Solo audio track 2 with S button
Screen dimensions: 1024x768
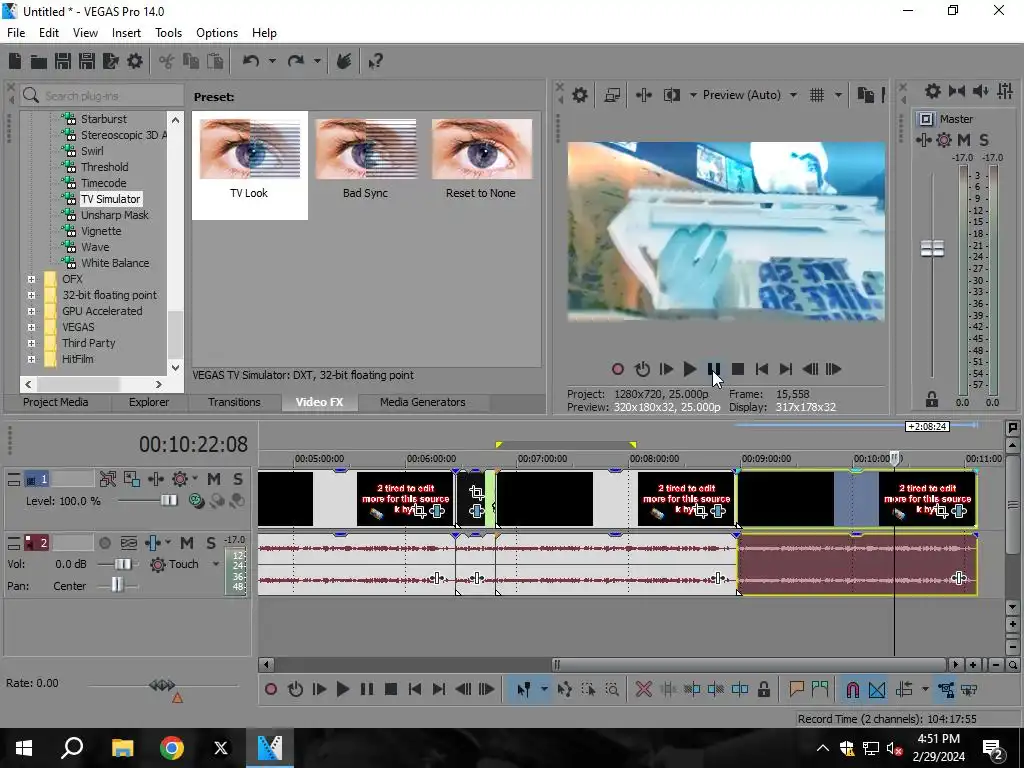(210, 543)
